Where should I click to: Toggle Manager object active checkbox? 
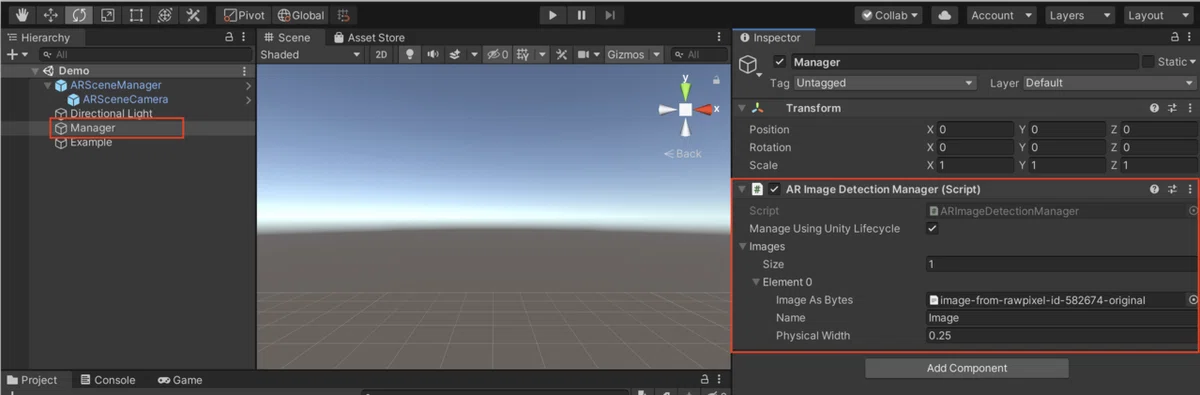(x=781, y=62)
